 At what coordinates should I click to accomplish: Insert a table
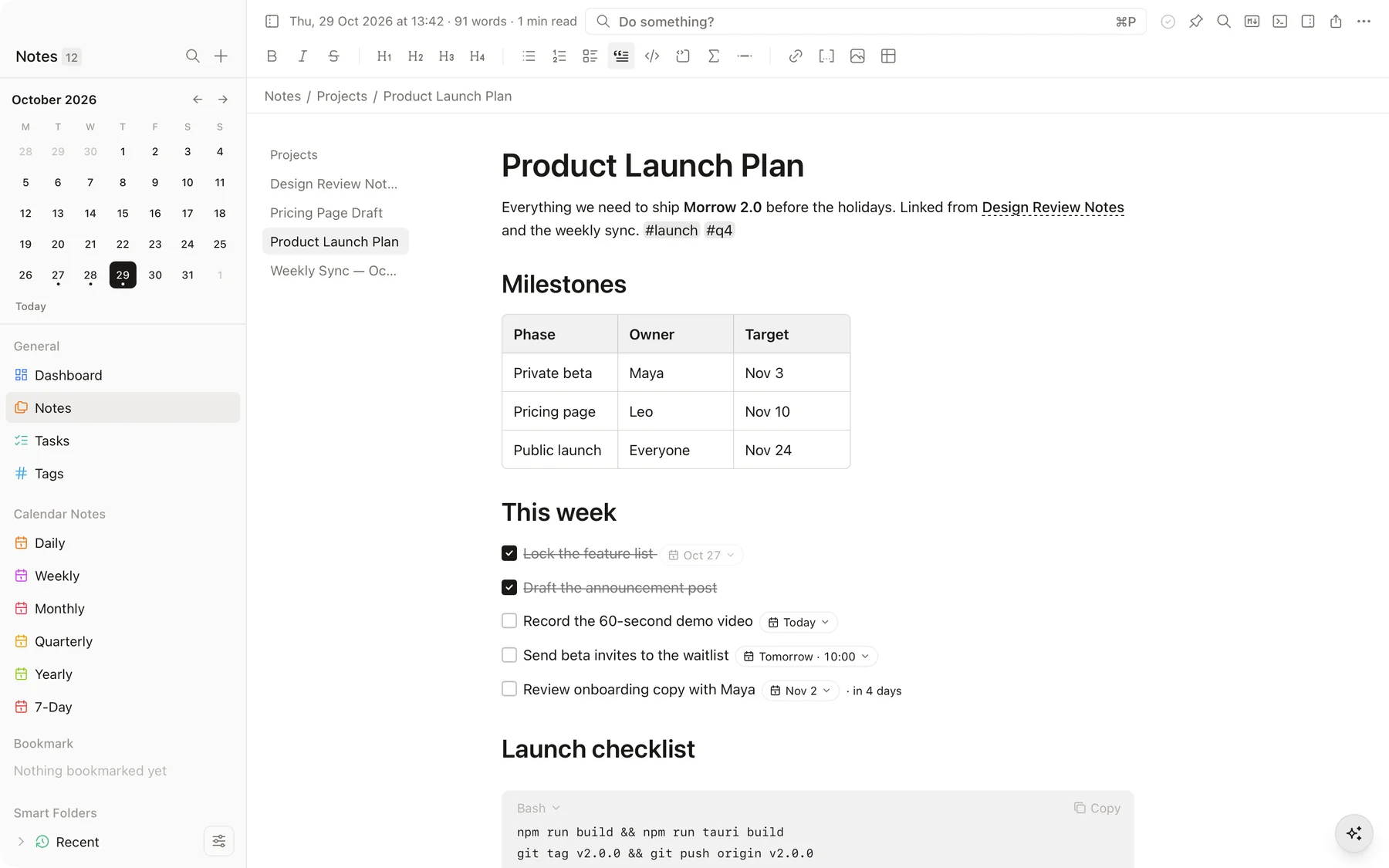(888, 56)
